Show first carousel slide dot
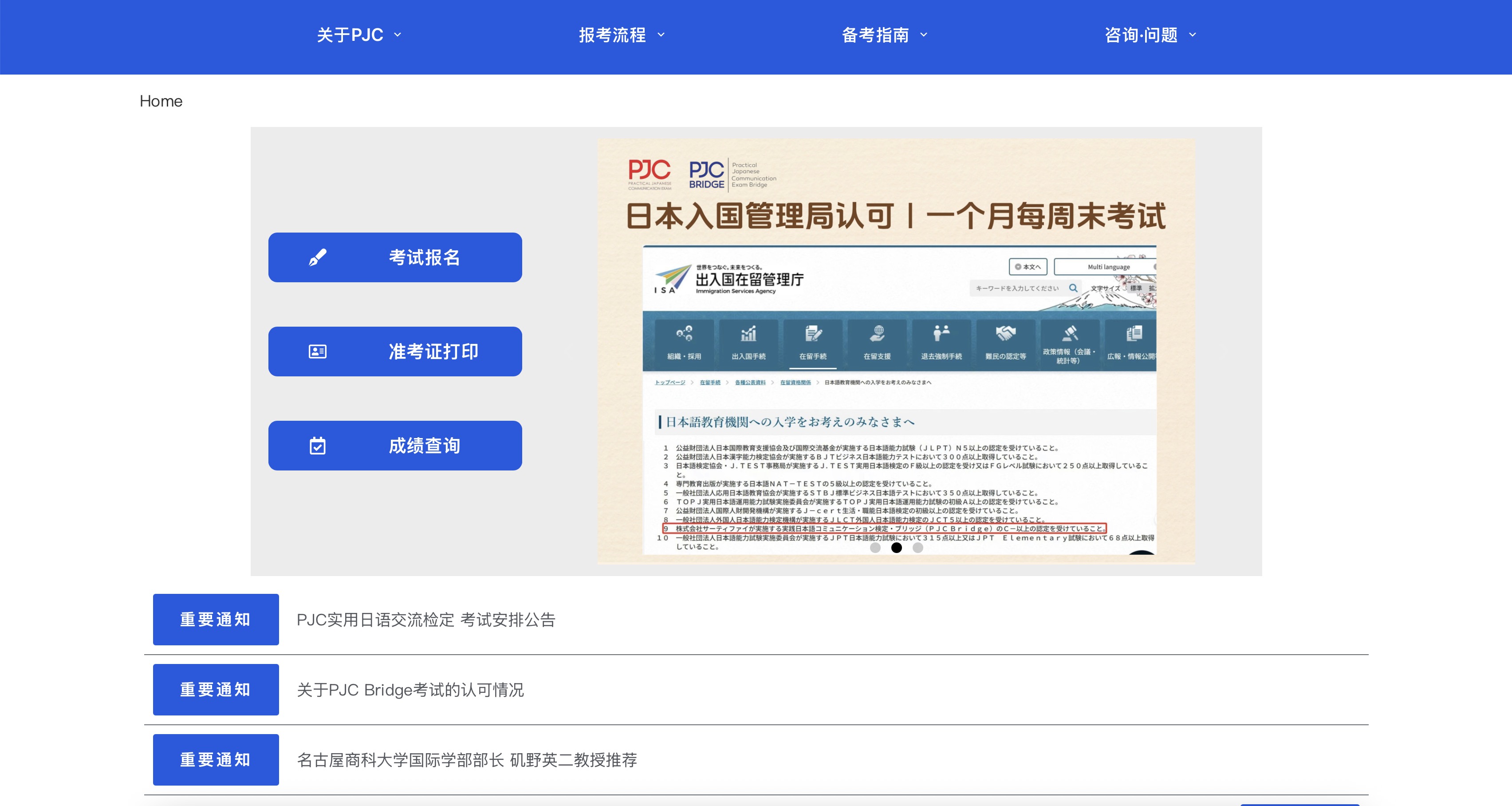 tap(875, 547)
